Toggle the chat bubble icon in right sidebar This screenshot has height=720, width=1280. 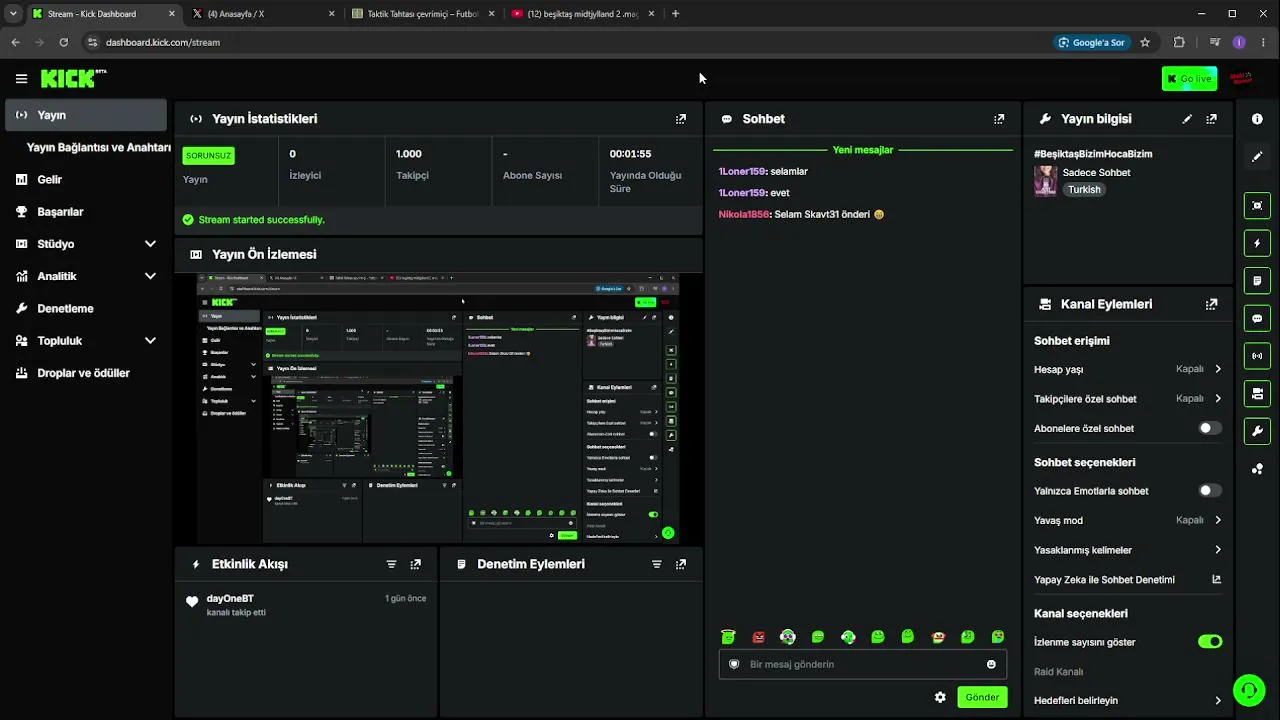(1257, 319)
